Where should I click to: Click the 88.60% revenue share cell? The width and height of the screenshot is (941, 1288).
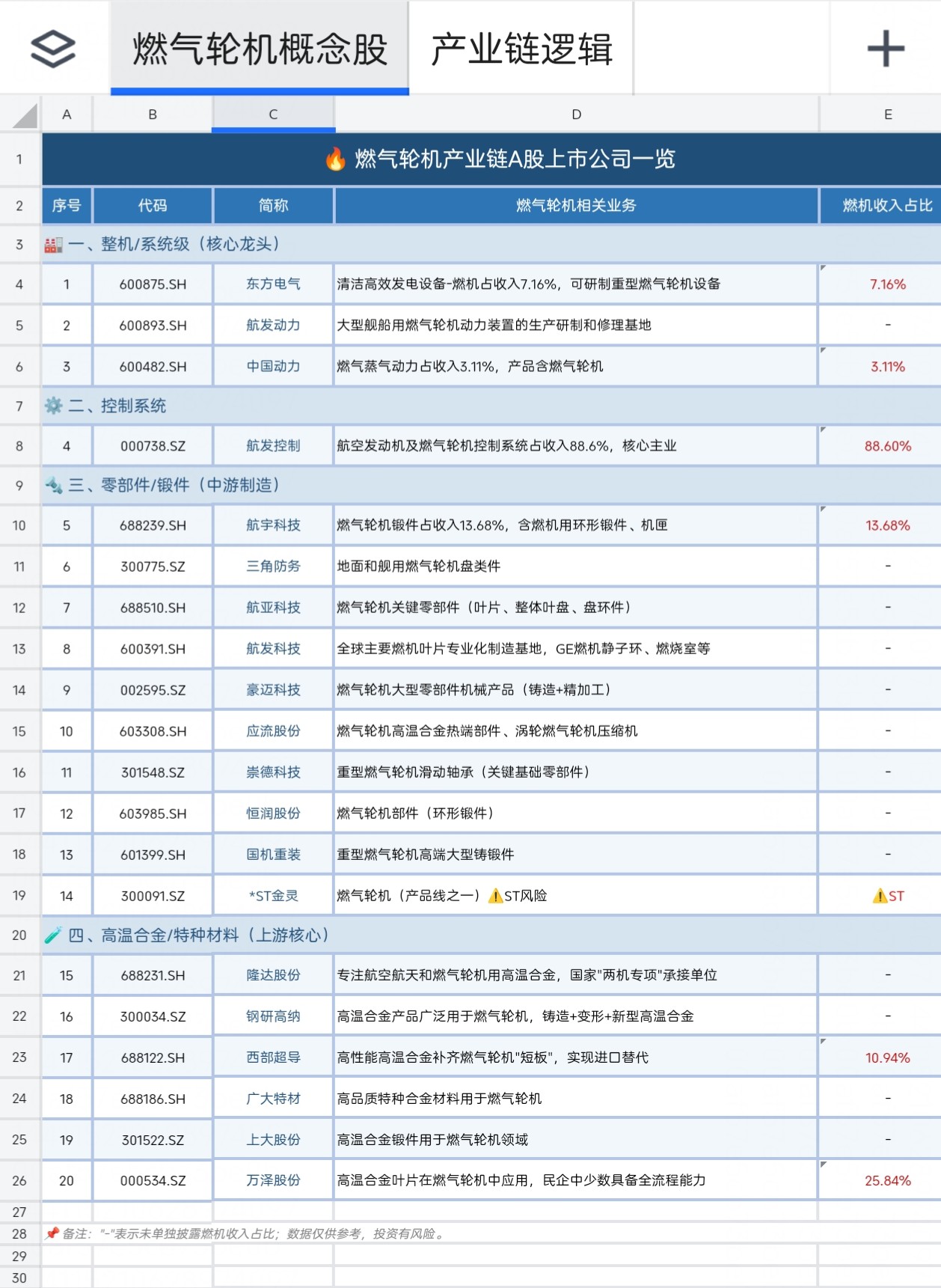pos(887,446)
